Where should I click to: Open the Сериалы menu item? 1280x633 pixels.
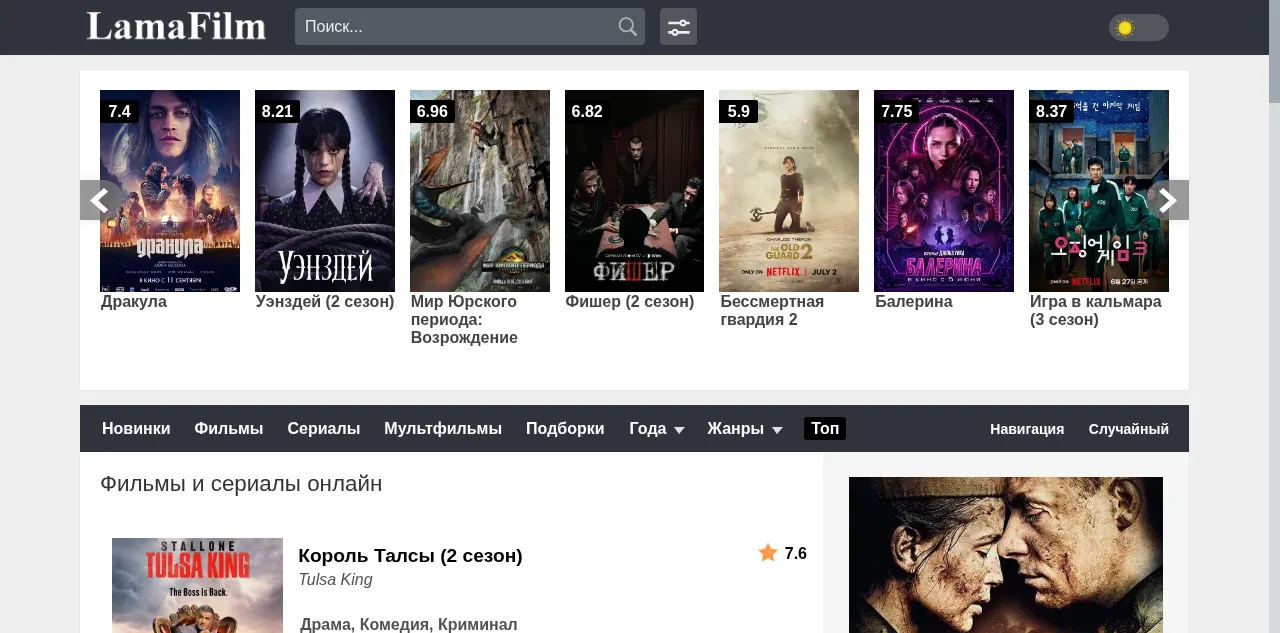324,428
